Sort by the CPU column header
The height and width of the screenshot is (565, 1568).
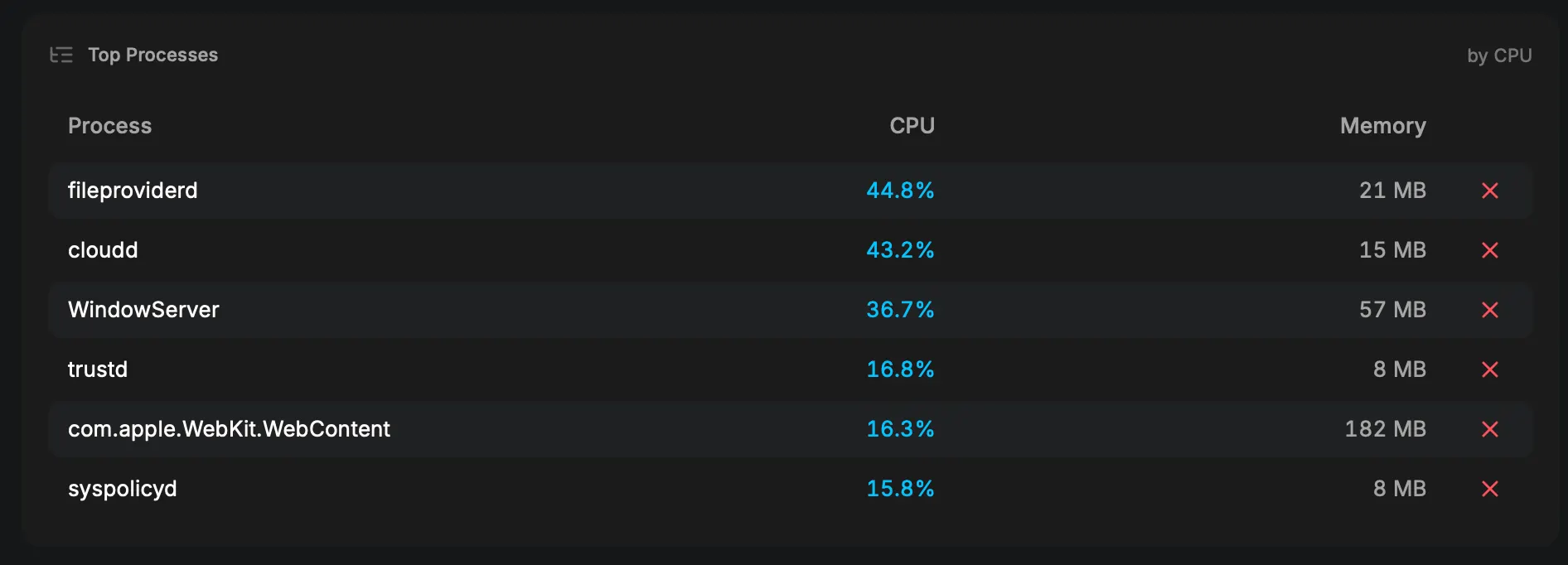(912, 126)
